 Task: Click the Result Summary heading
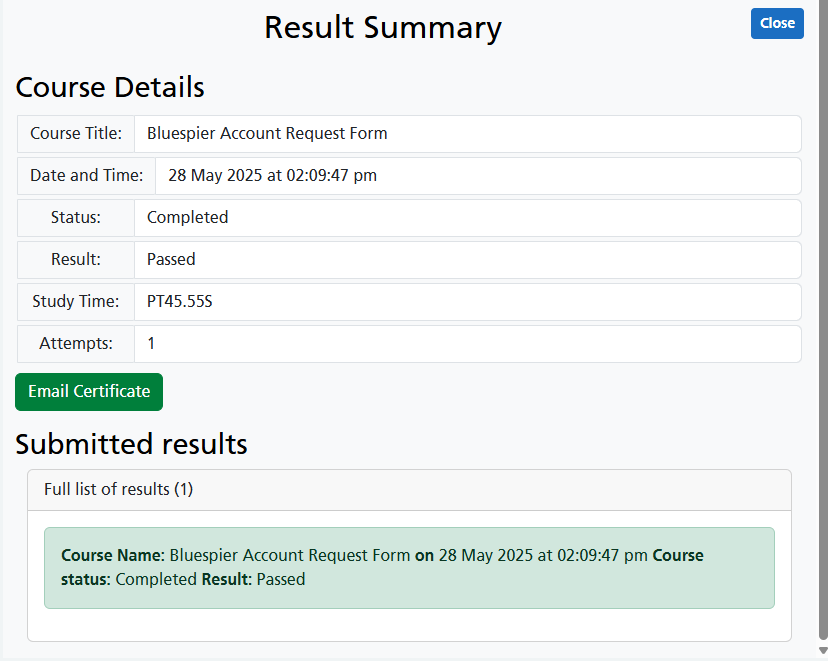pos(382,28)
